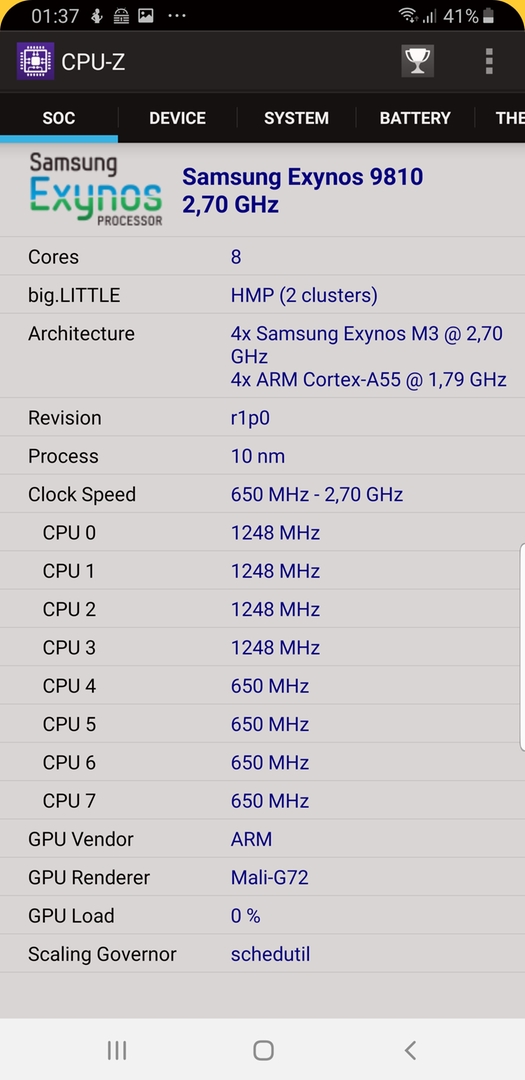Tap the GPU Renderer Mali-G72 row

pos(262,877)
